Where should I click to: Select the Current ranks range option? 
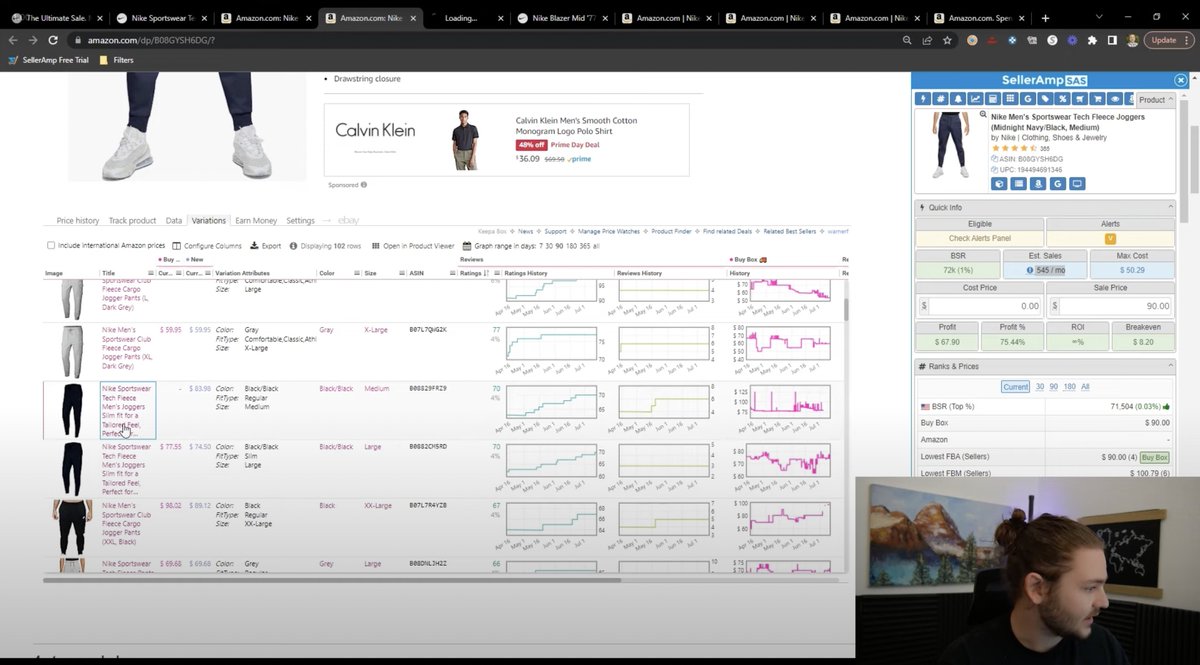click(x=1015, y=386)
